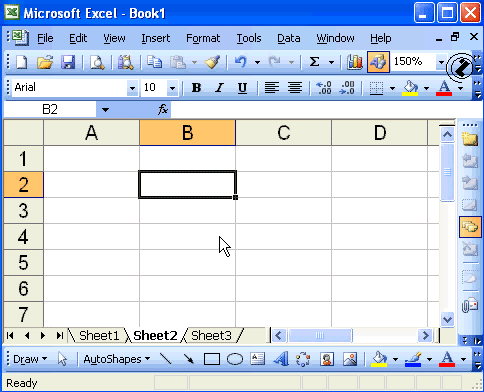Screen dimensions: 484x392
Task: Click the Undo arrow icon
Action: 241,62
